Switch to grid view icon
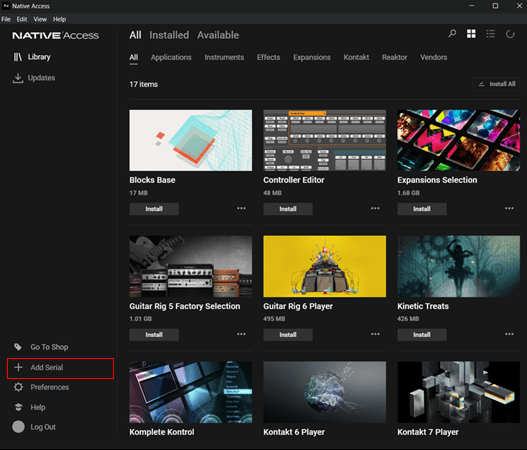This screenshot has height=450, width=527. (x=471, y=34)
